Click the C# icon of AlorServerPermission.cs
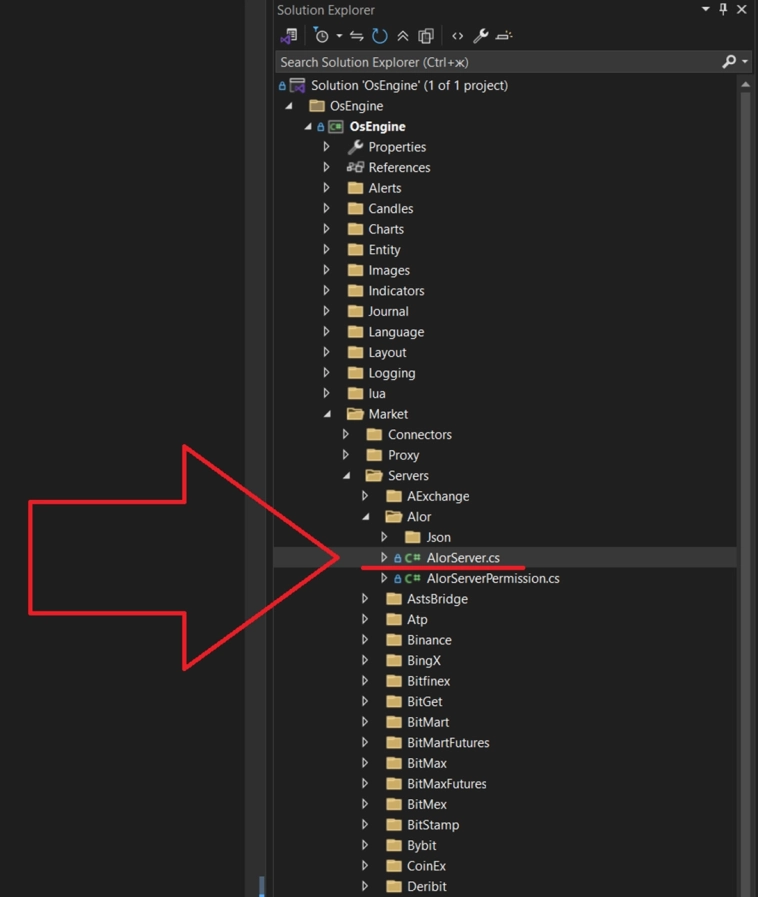 412,578
